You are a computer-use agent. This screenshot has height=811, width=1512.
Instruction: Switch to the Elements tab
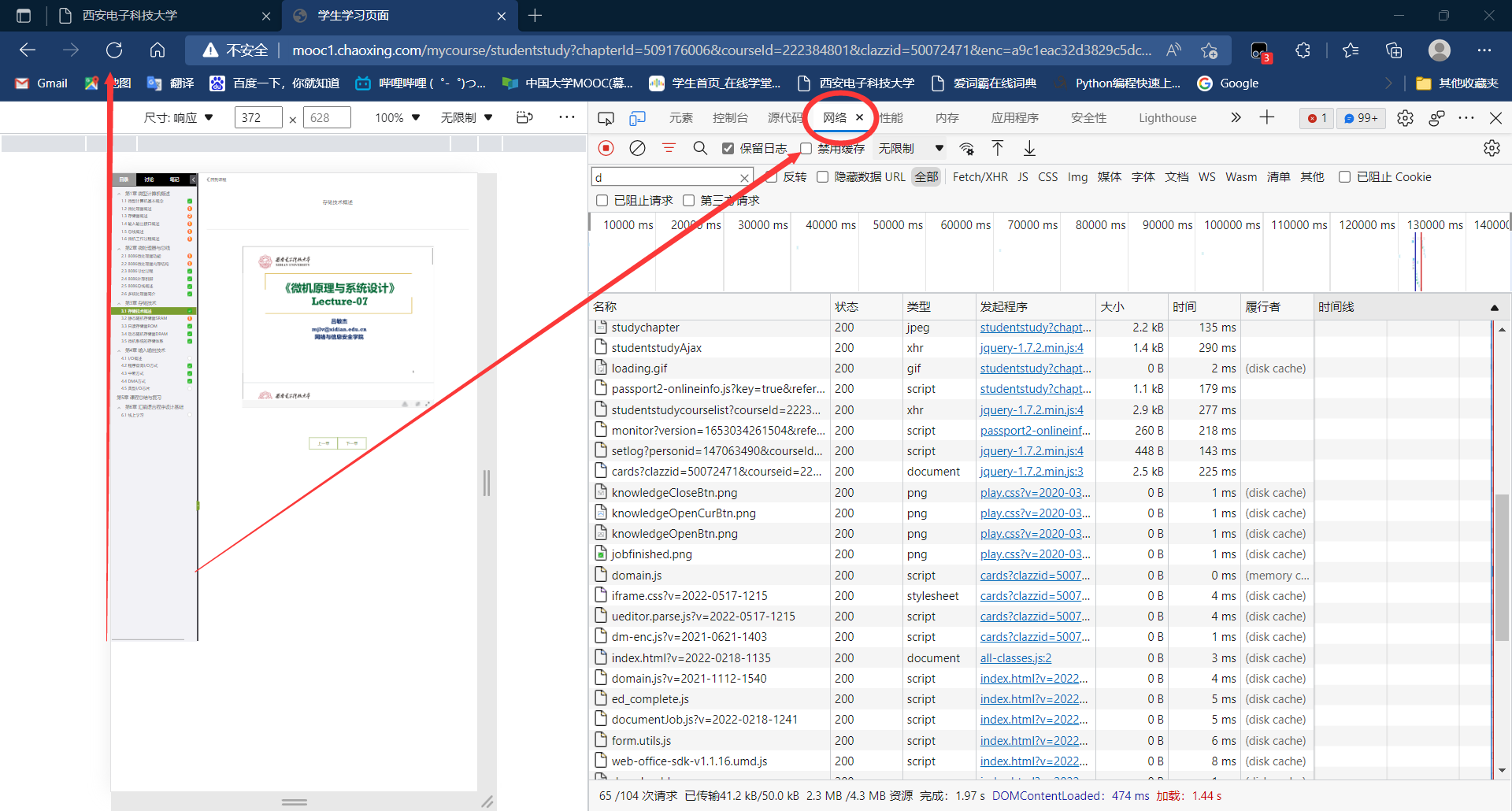tap(681, 118)
